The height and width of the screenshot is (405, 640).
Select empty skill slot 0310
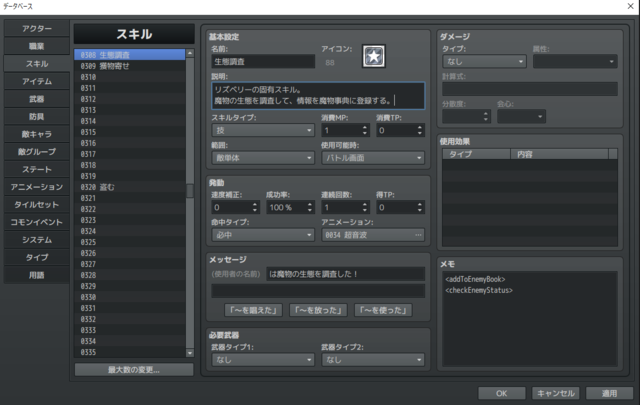[130, 77]
